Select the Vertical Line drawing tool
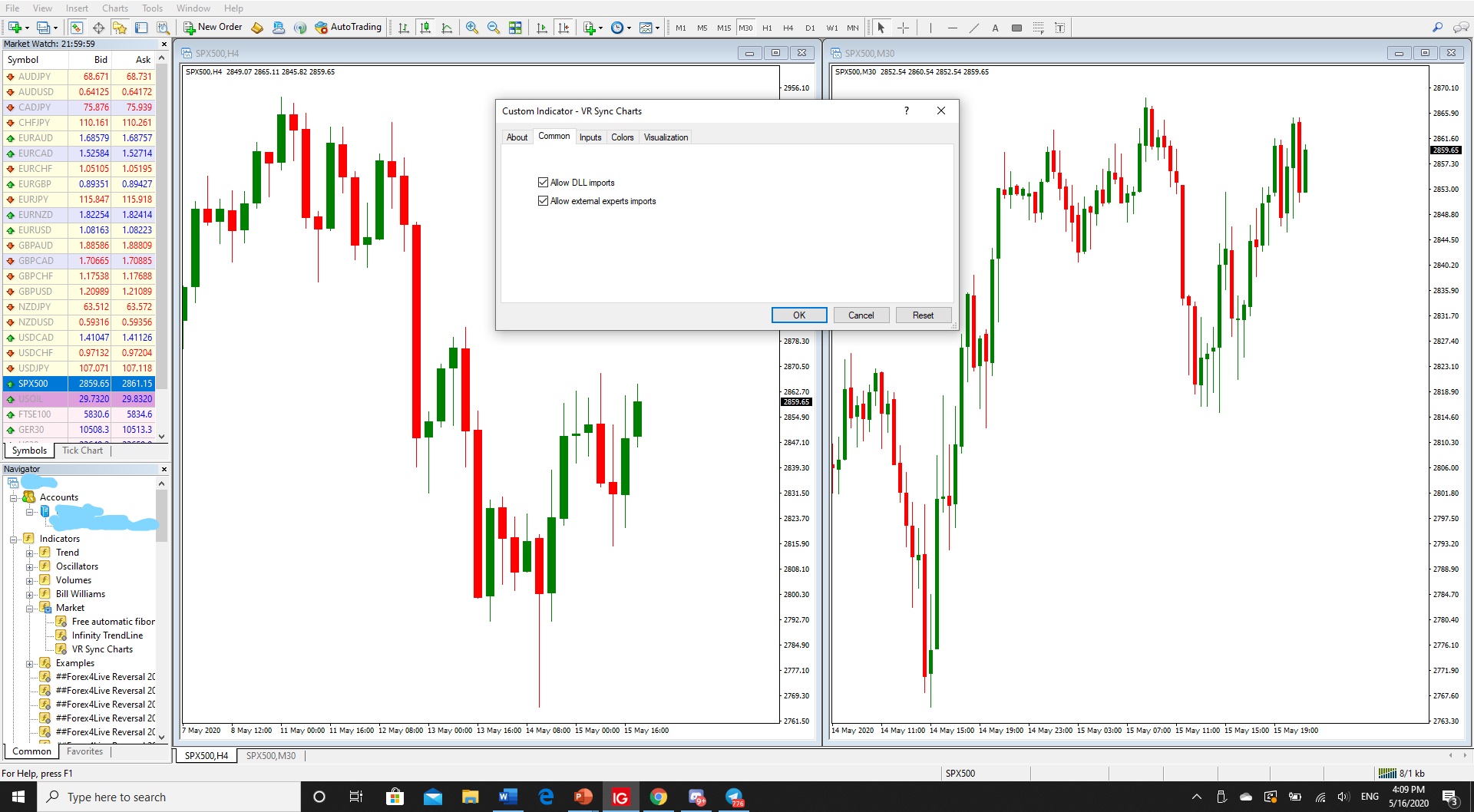The height and width of the screenshot is (812, 1474). [930, 28]
